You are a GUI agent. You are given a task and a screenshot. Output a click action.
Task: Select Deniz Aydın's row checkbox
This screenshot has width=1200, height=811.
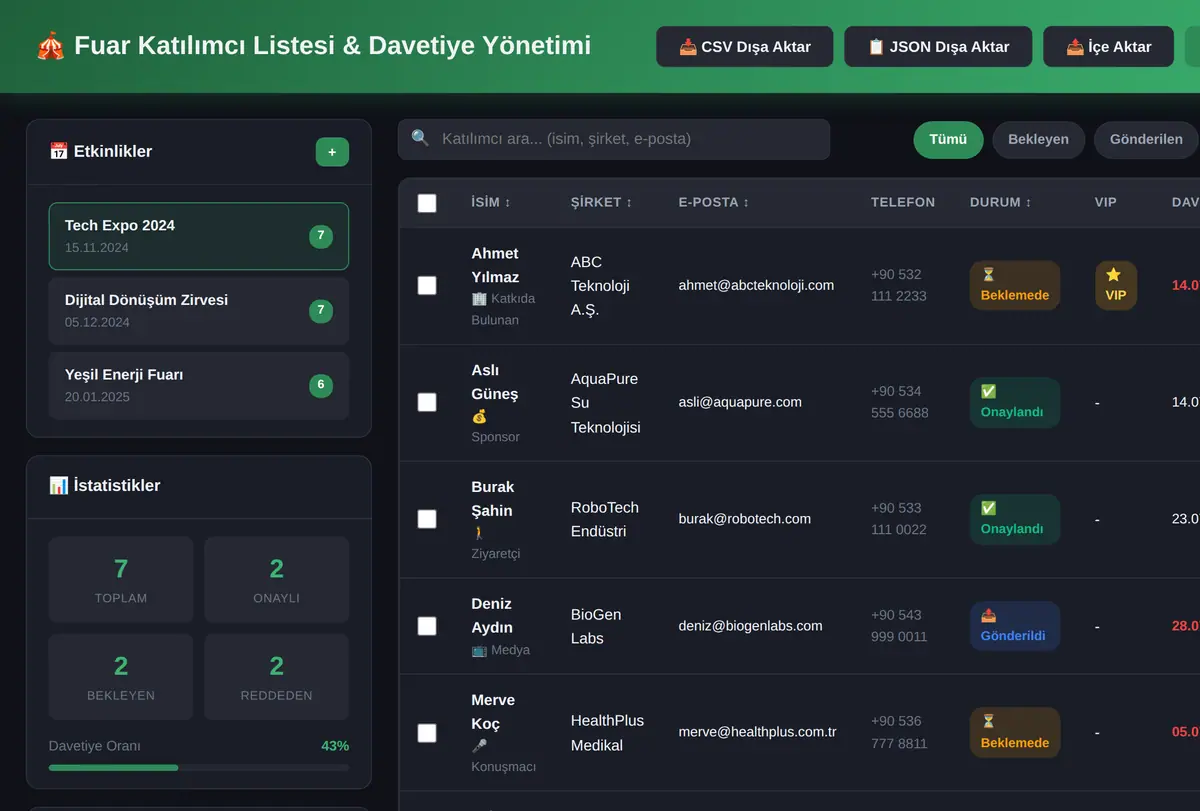click(x=427, y=626)
